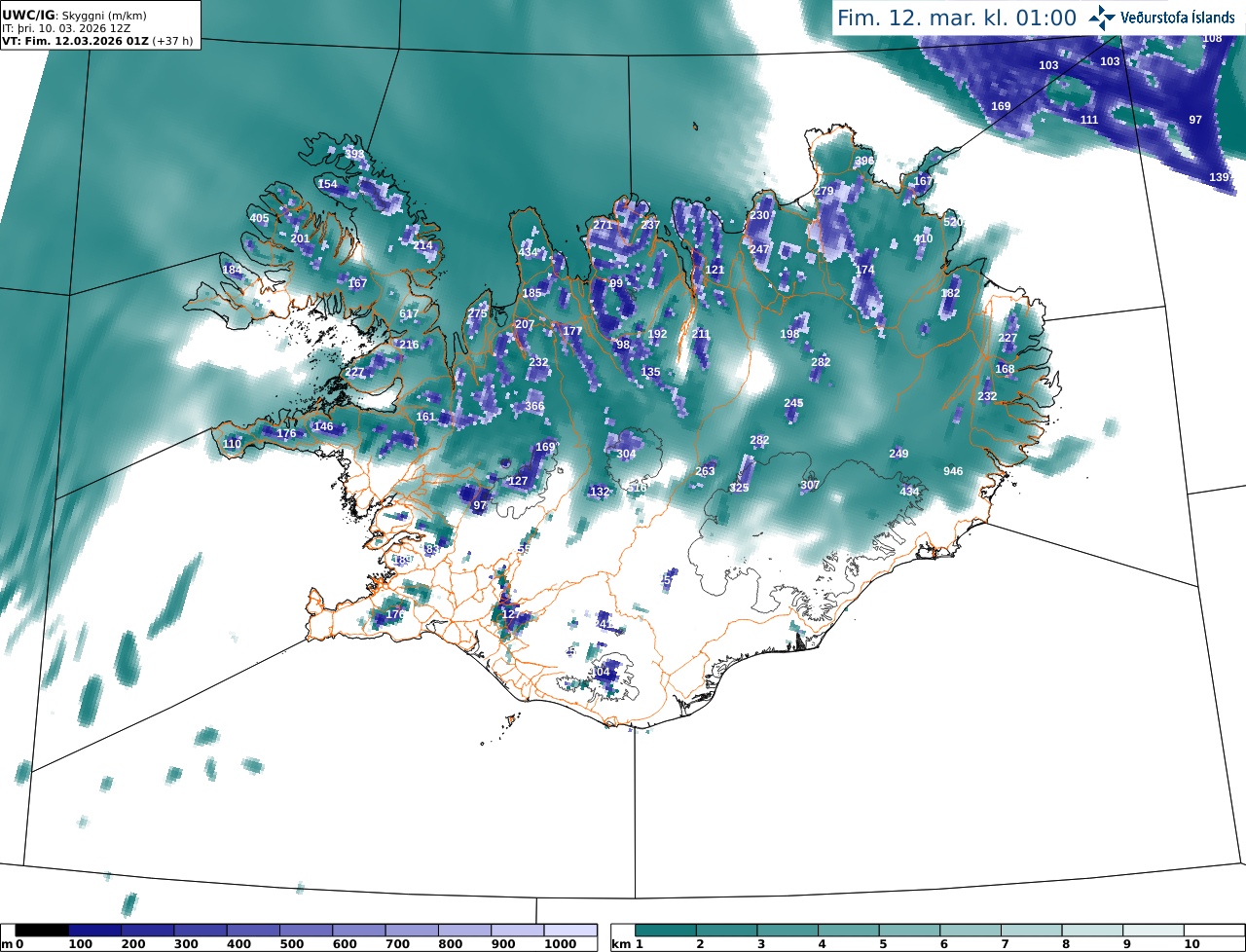Click the 'km' unit label in legend
The width and height of the screenshot is (1246, 952).
620,944
